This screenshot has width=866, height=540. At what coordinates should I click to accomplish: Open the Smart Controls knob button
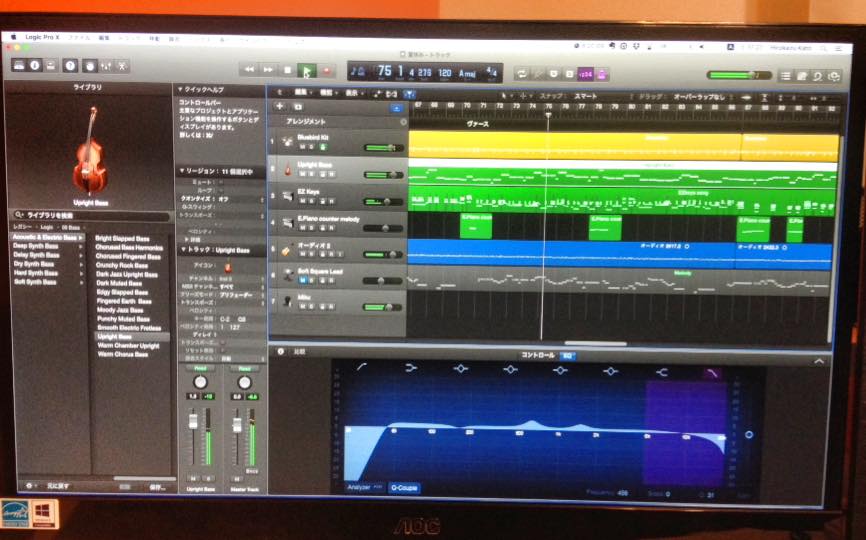coord(89,66)
